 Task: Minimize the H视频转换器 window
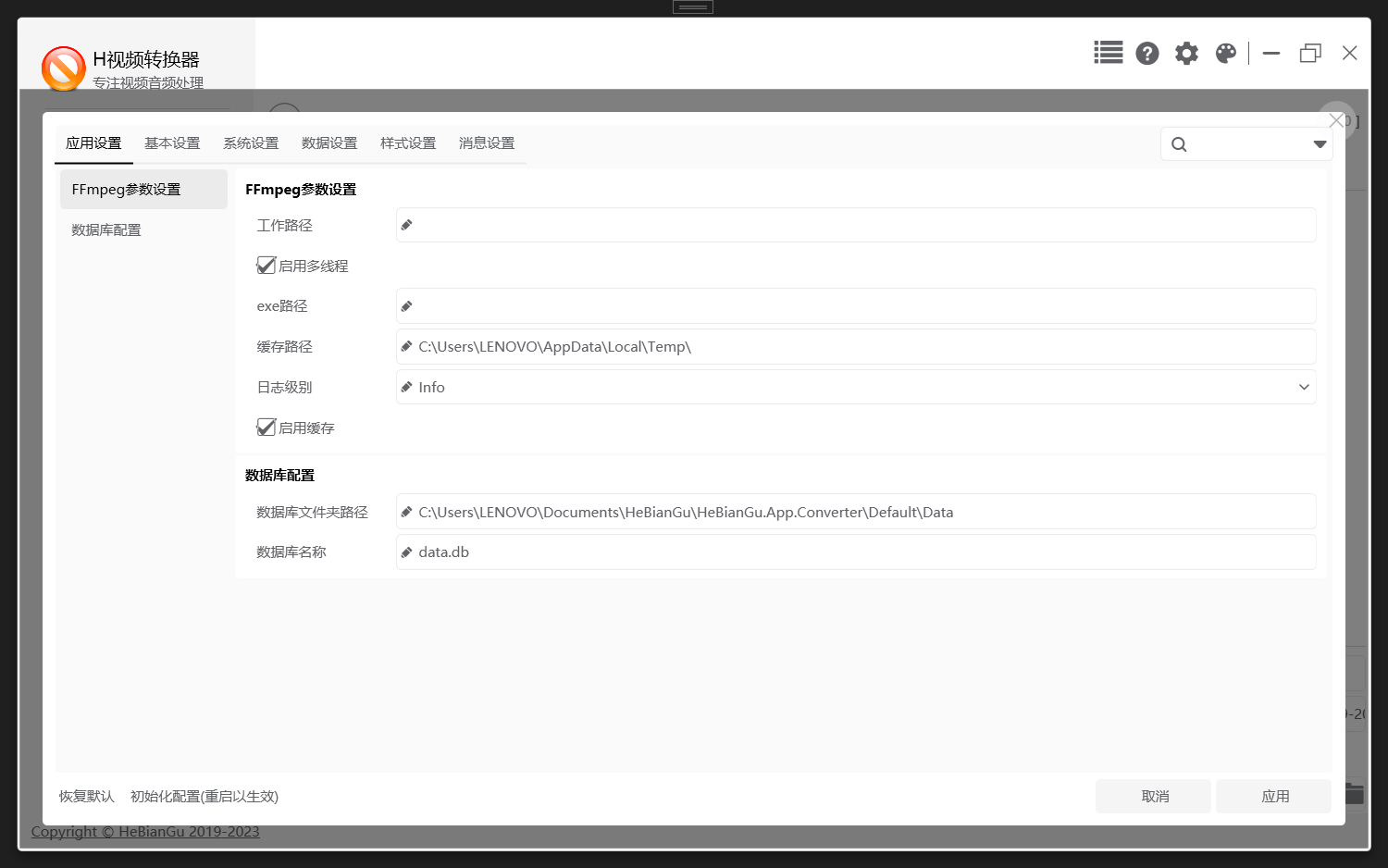(1271, 54)
